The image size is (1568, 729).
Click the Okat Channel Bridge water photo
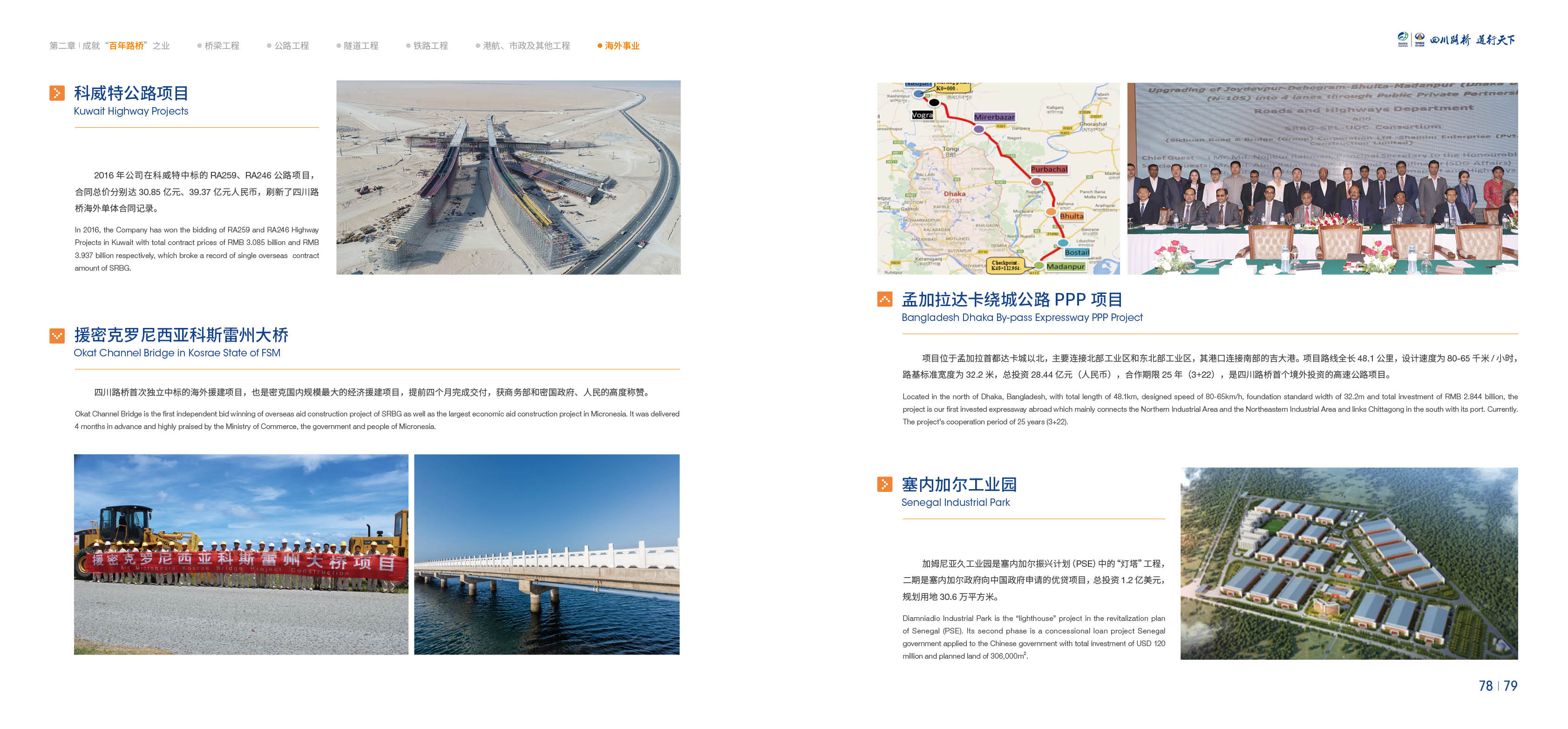(546, 554)
